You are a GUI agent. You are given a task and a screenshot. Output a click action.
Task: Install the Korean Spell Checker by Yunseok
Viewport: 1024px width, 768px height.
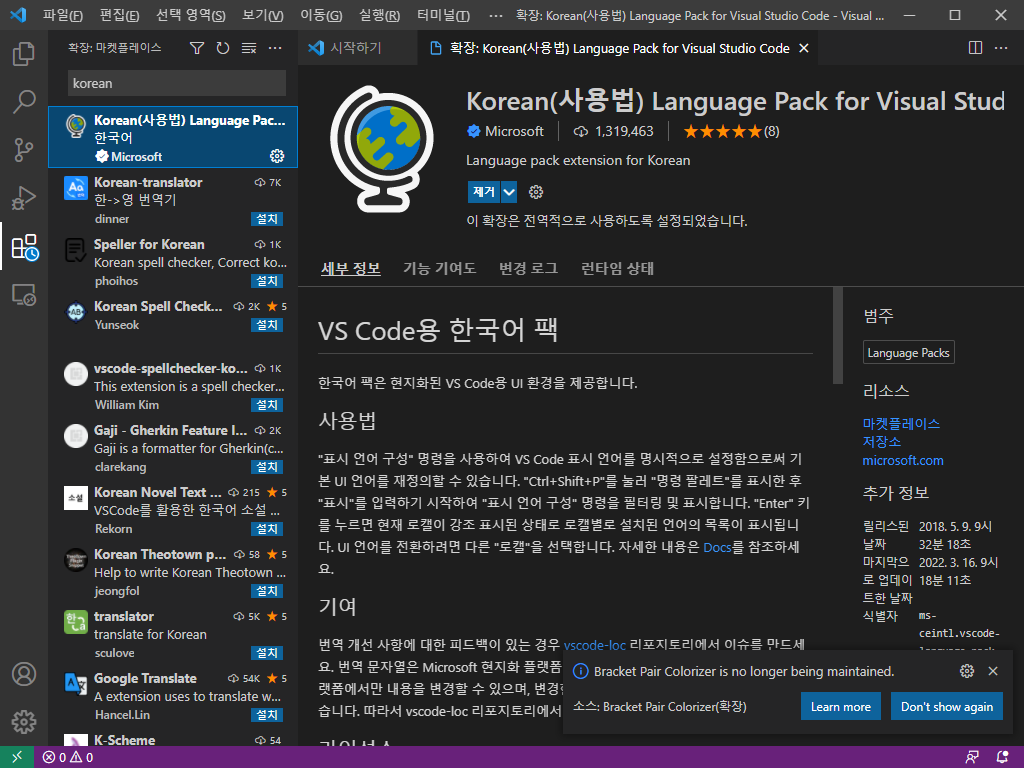[x=267, y=325]
